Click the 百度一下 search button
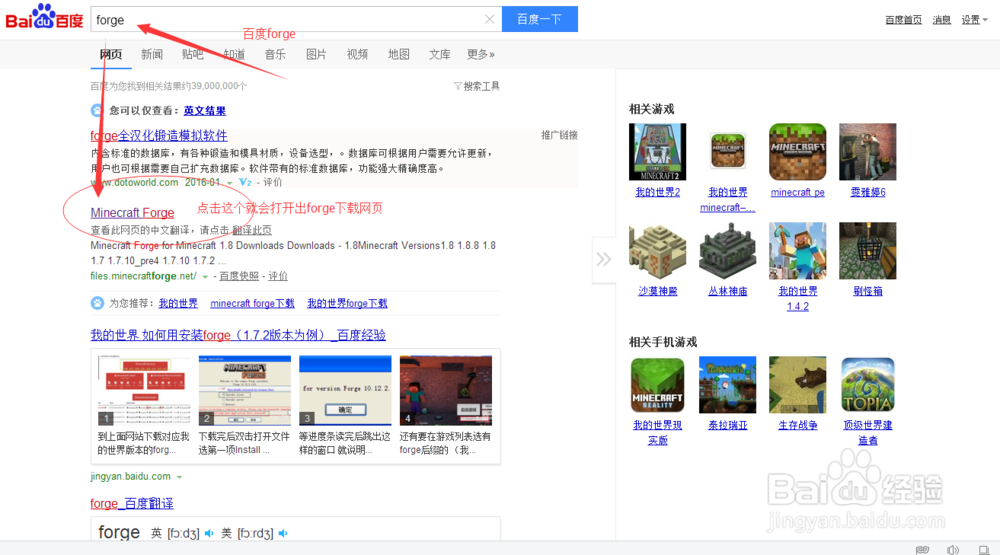The height and width of the screenshot is (555, 1000). tap(540, 19)
